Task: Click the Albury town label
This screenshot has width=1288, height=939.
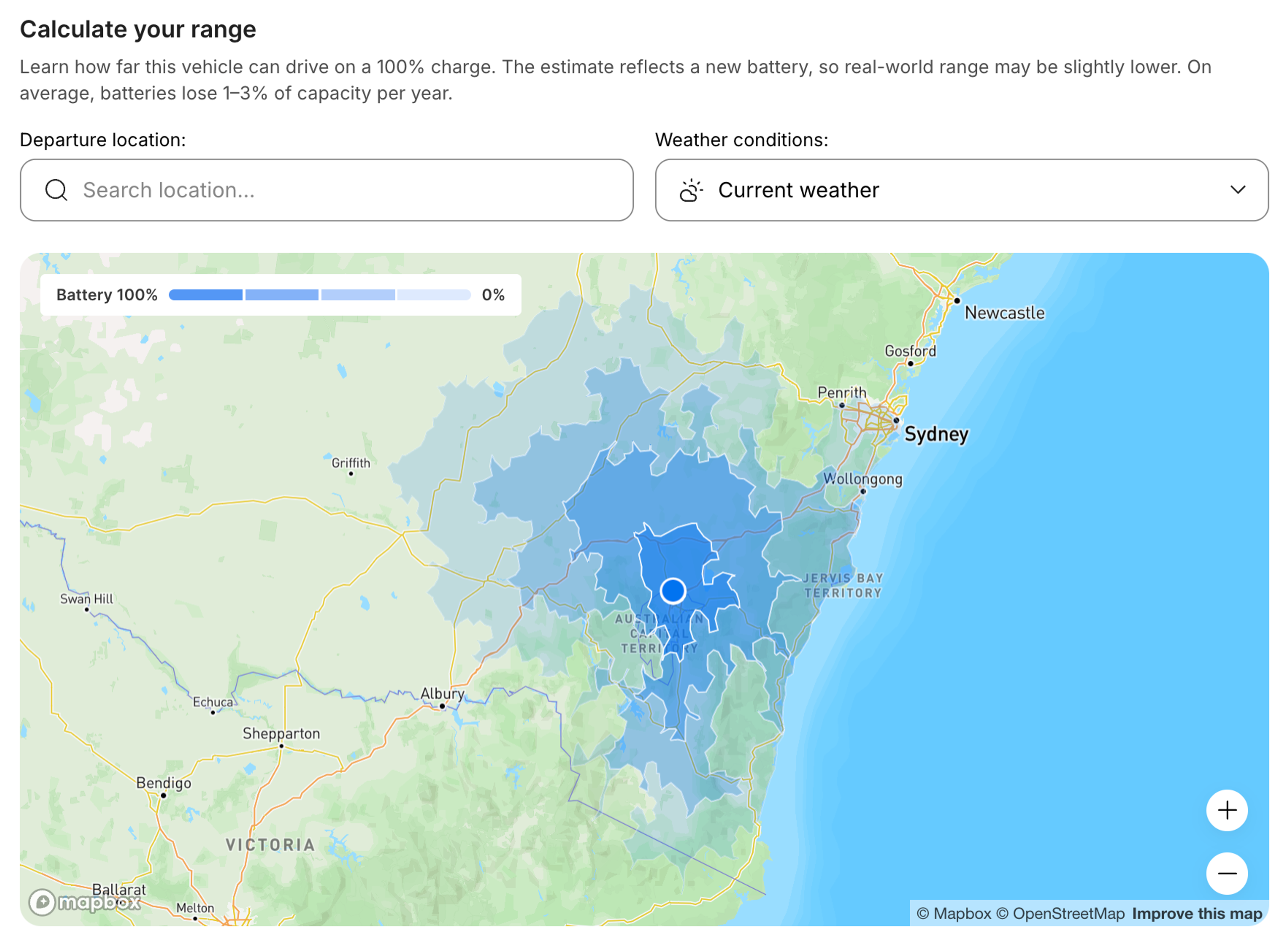Action: coord(442,694)
